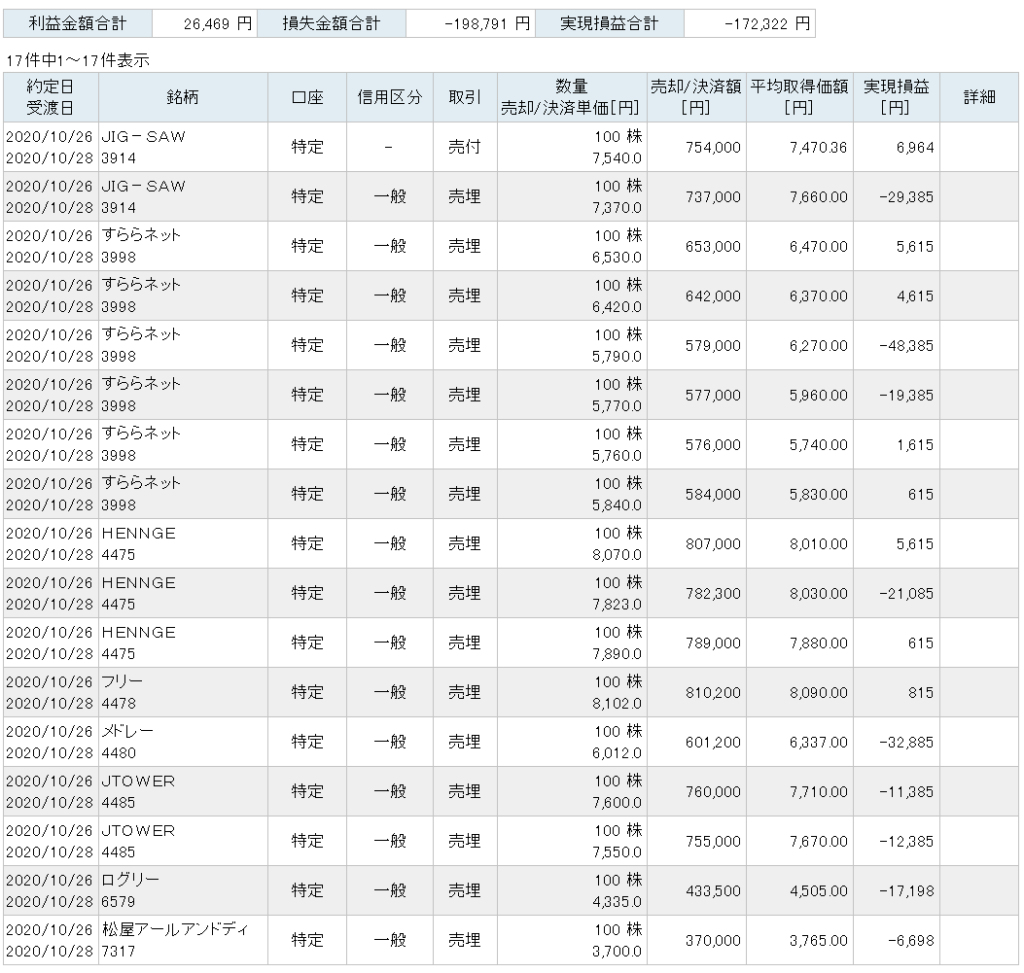Click the 653,000 settlement amount cell
1024x973 pixels.
[x=696, y=246]
